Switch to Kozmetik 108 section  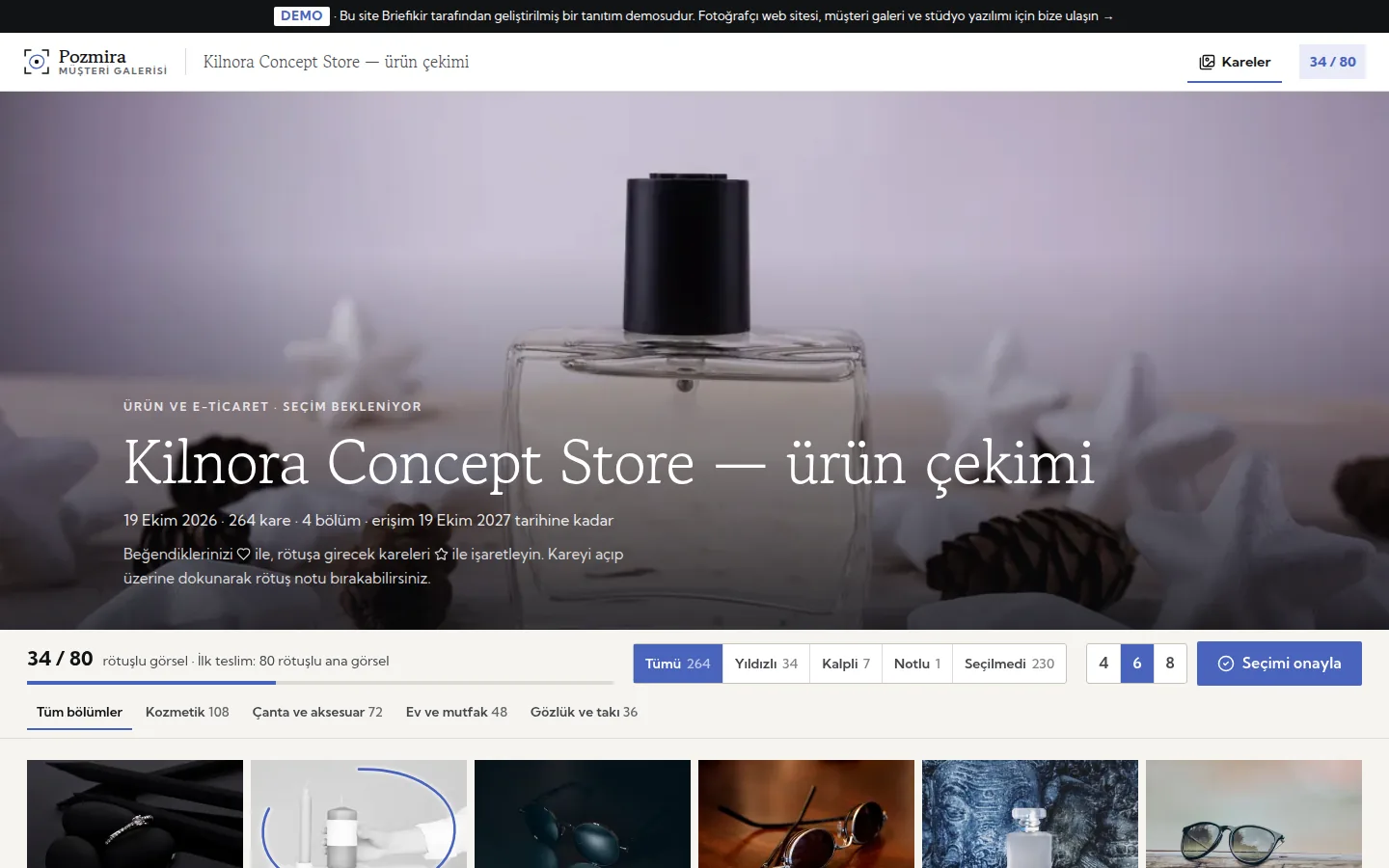point(187,712)
